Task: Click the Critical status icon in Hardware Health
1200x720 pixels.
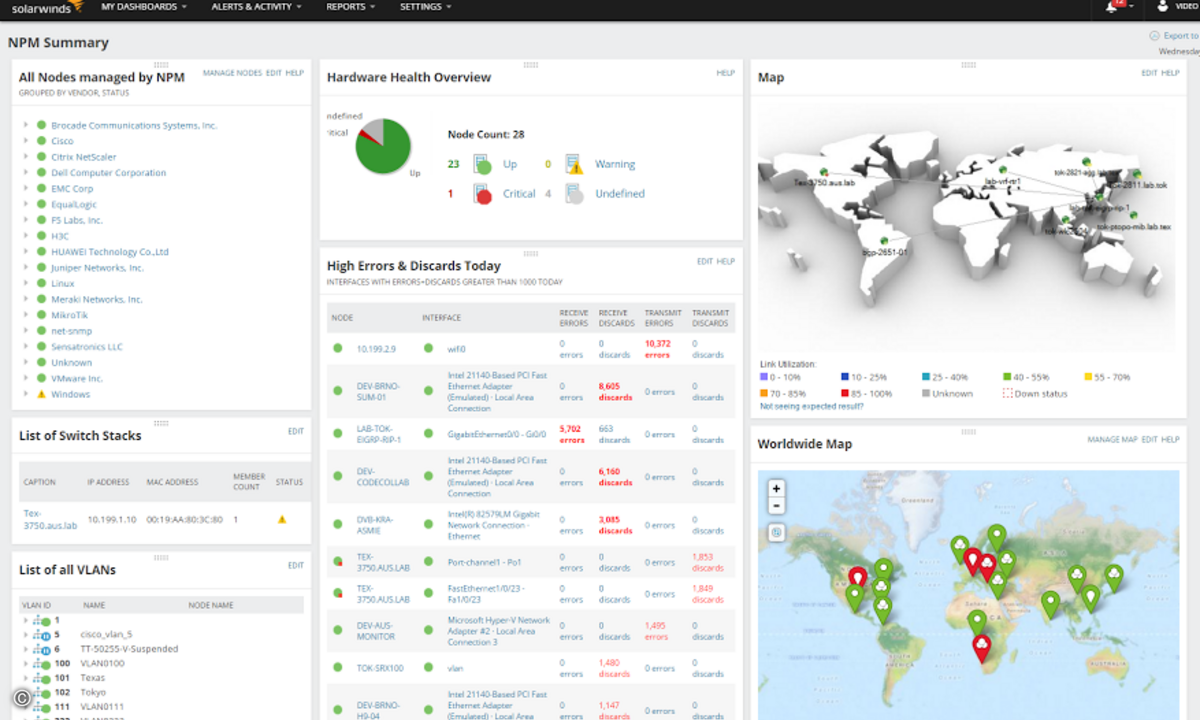Action: pos(482,194)
